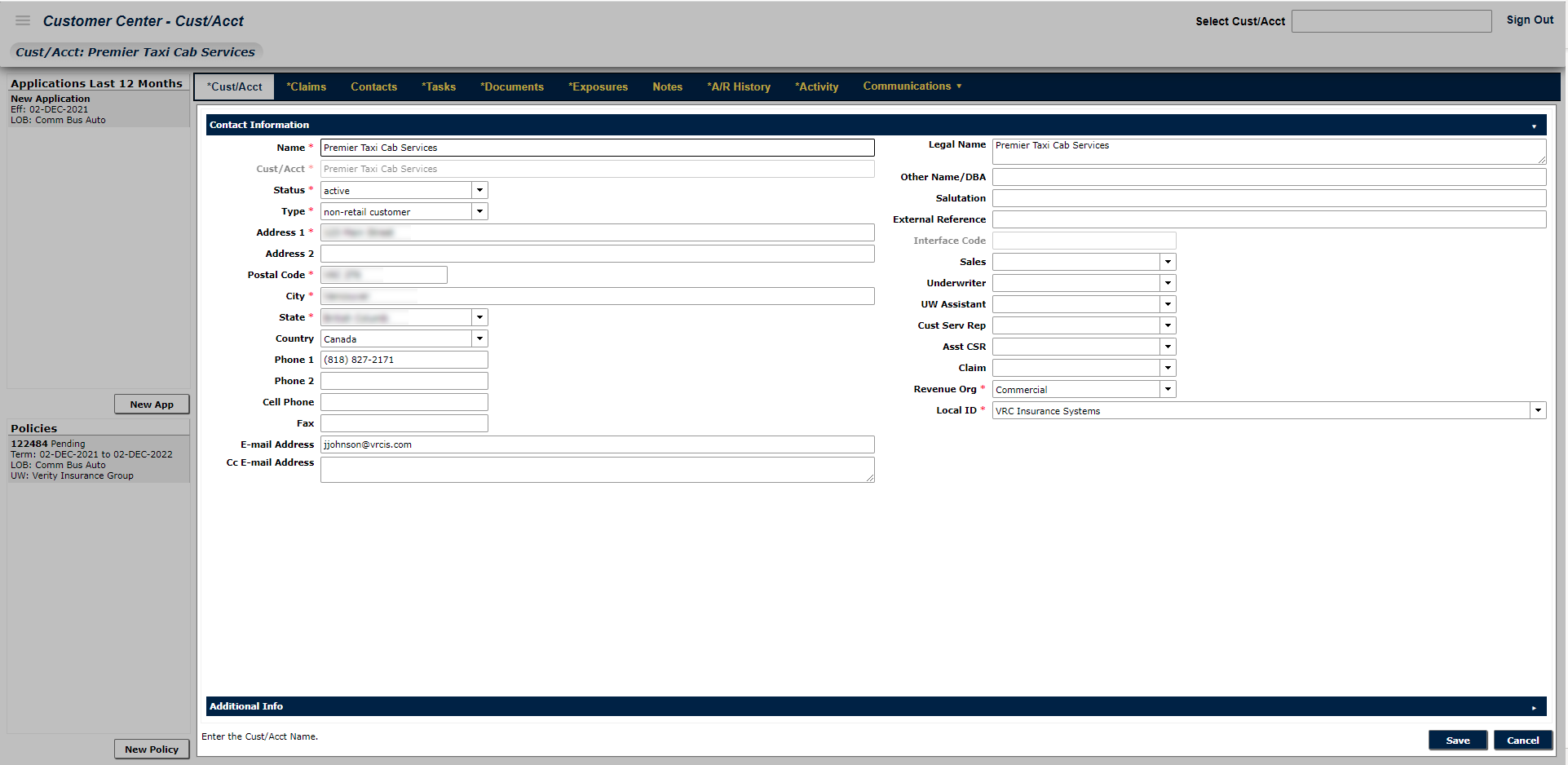Expand the Additional Info section
This screenshot has width=1568, height=765.
coord(1533,707)
